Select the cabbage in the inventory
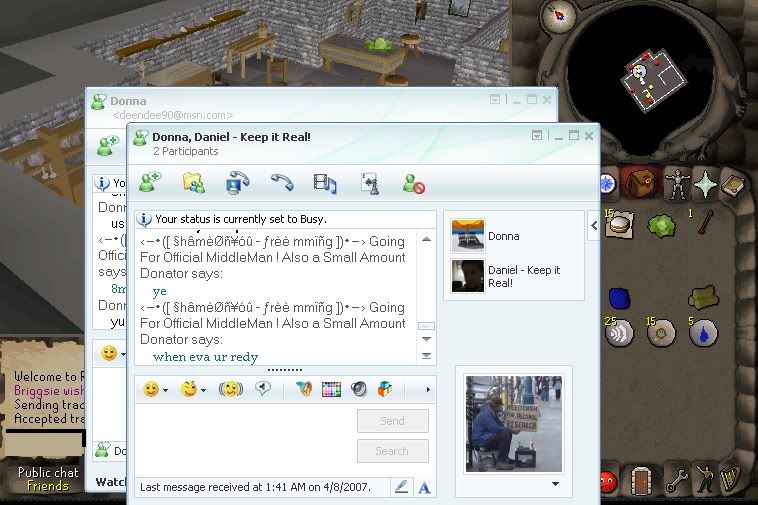Viewport: 758px width, 505px height. point(661,226)
